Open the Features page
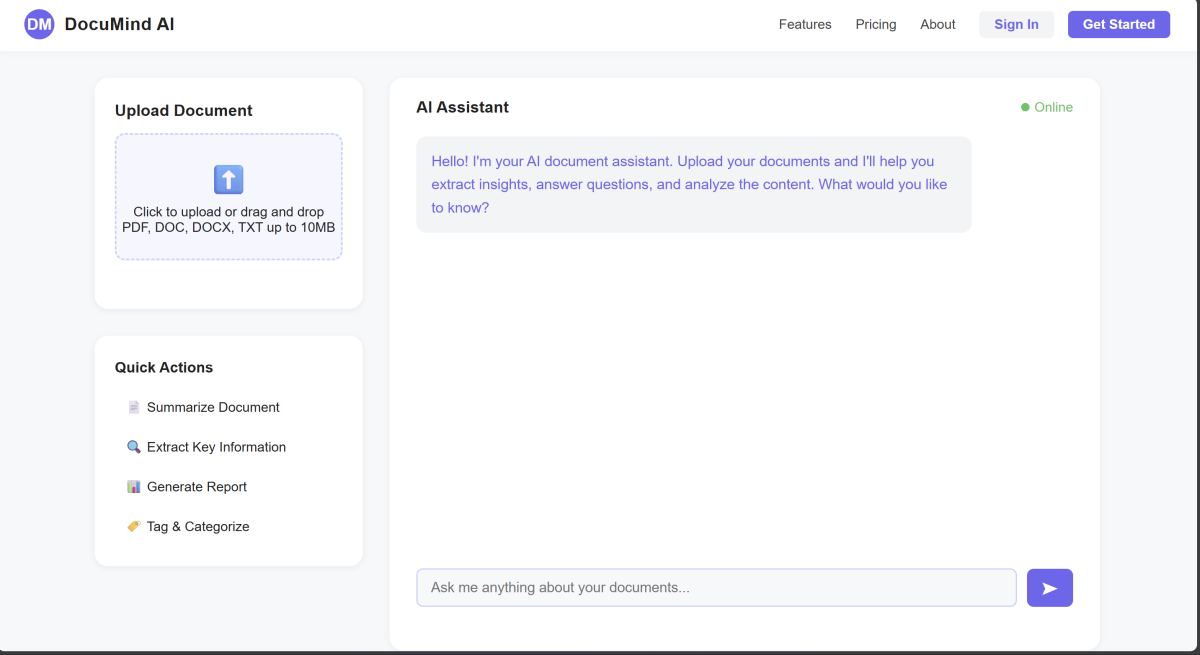1200x655 pixels. 805,24
